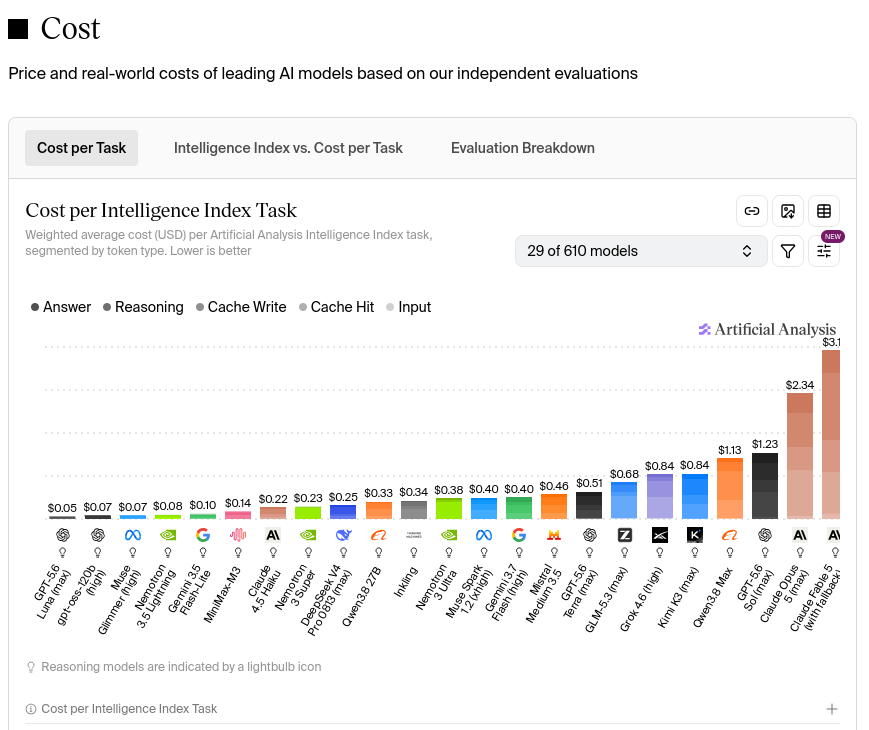Viewport: 869px width, 730px height.
Task: Click Google logo for Gemini 3.5 Flash-Lite
Action: (x=203, y=535)
